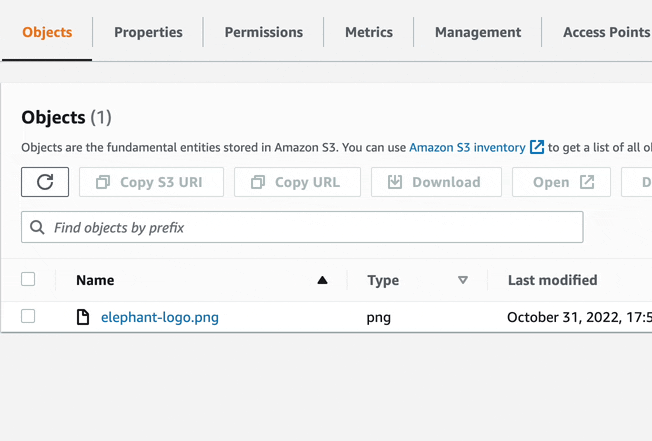Click external link icon after Amazon S3 inventory

(537, 147)
